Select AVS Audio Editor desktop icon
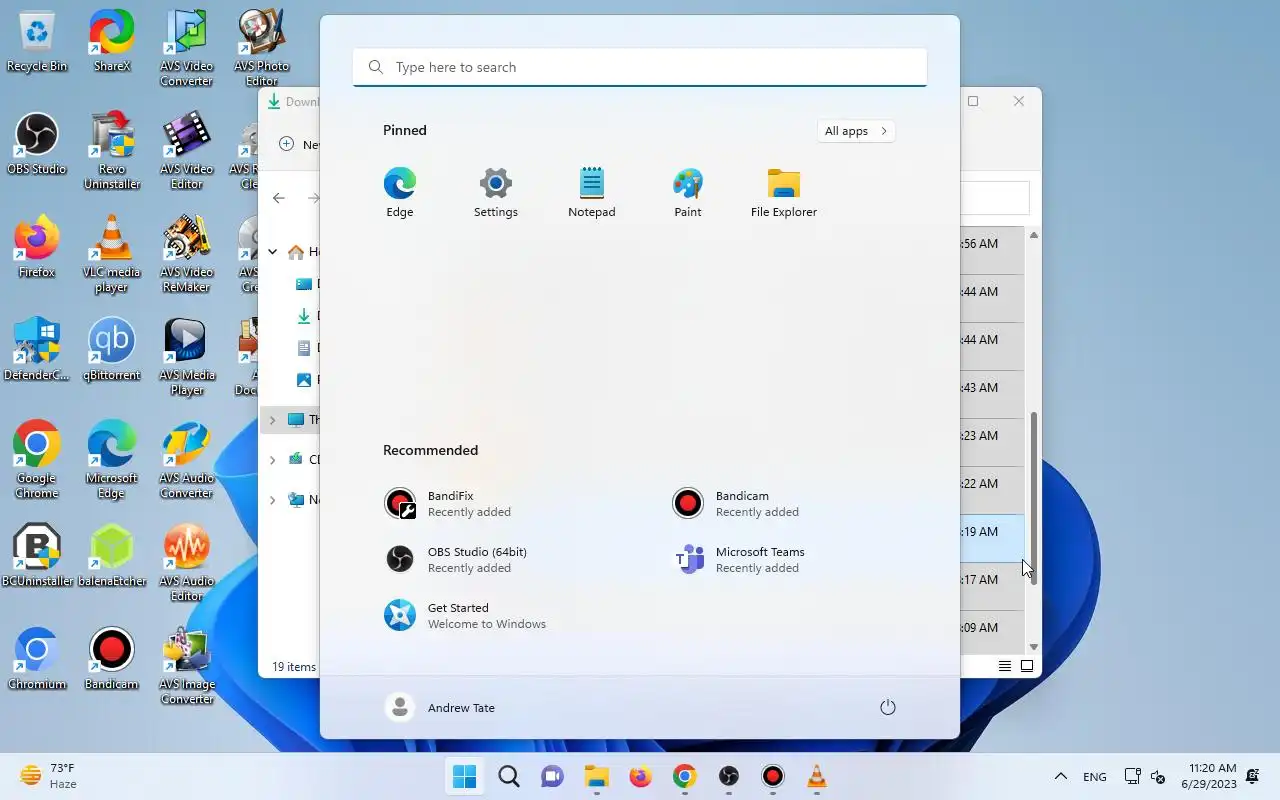 coord(186,563)
